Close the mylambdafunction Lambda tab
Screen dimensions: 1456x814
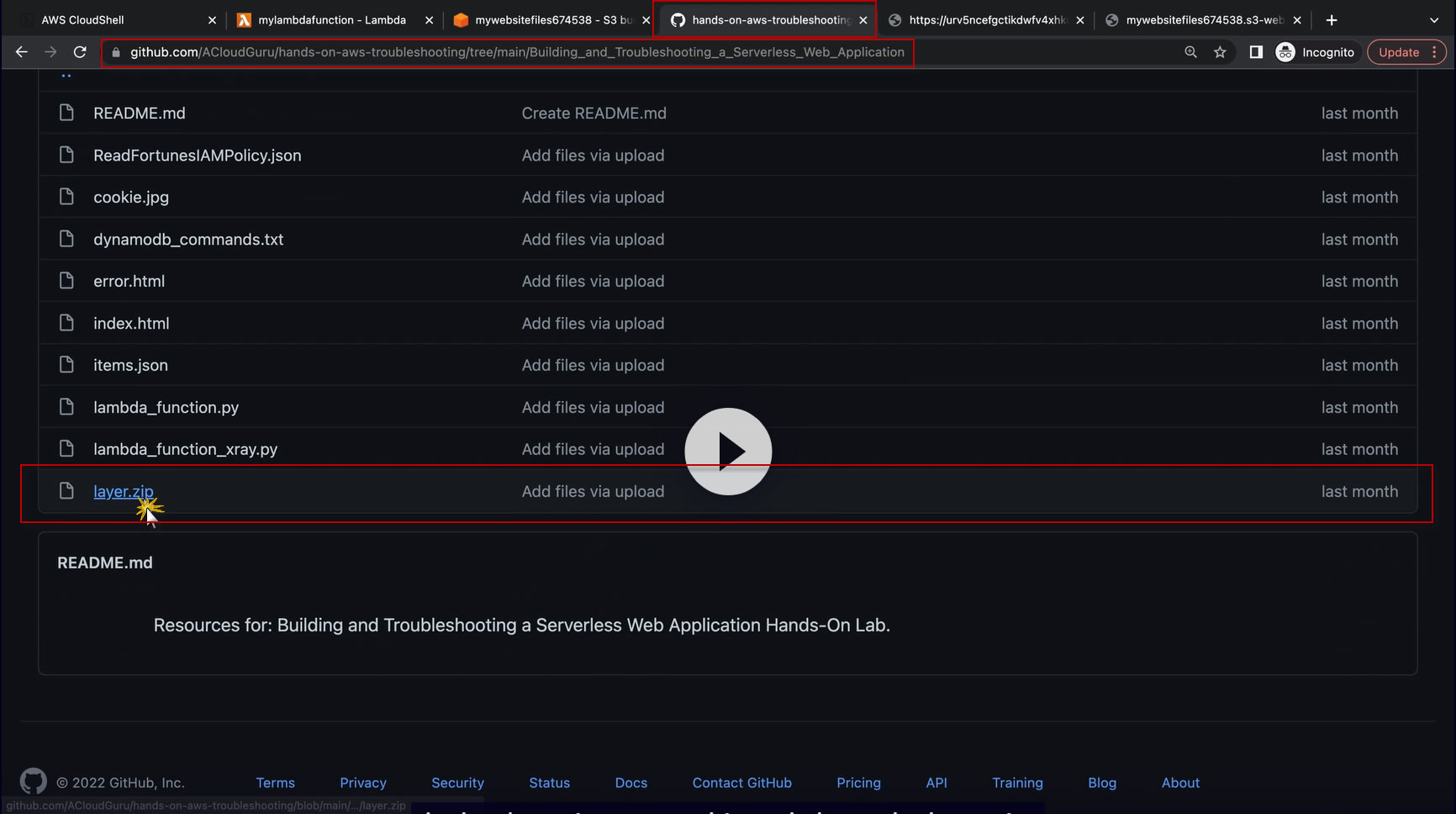click(429, 20)
